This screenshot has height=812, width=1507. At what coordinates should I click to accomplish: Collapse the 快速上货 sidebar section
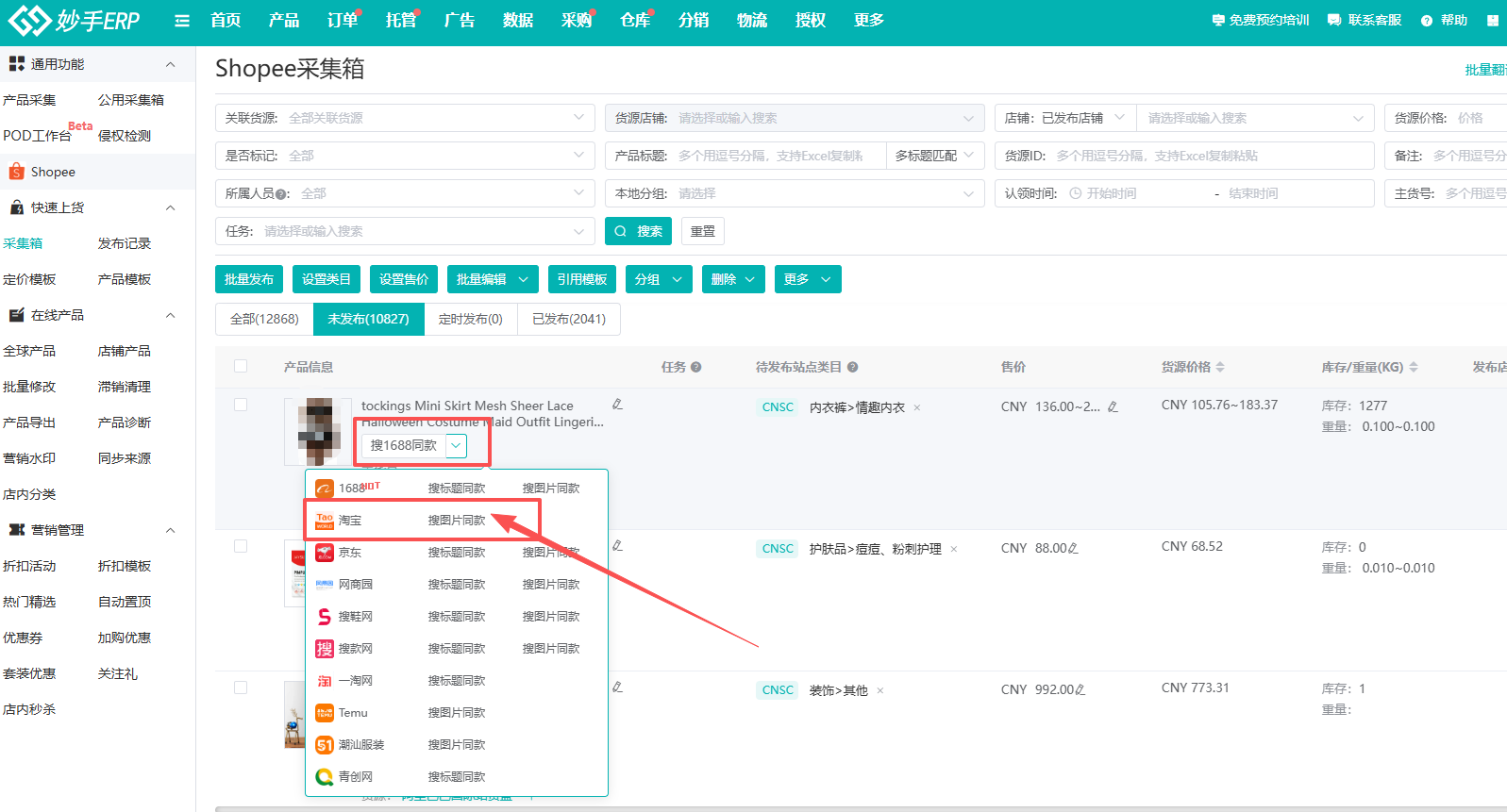point(171,207)
